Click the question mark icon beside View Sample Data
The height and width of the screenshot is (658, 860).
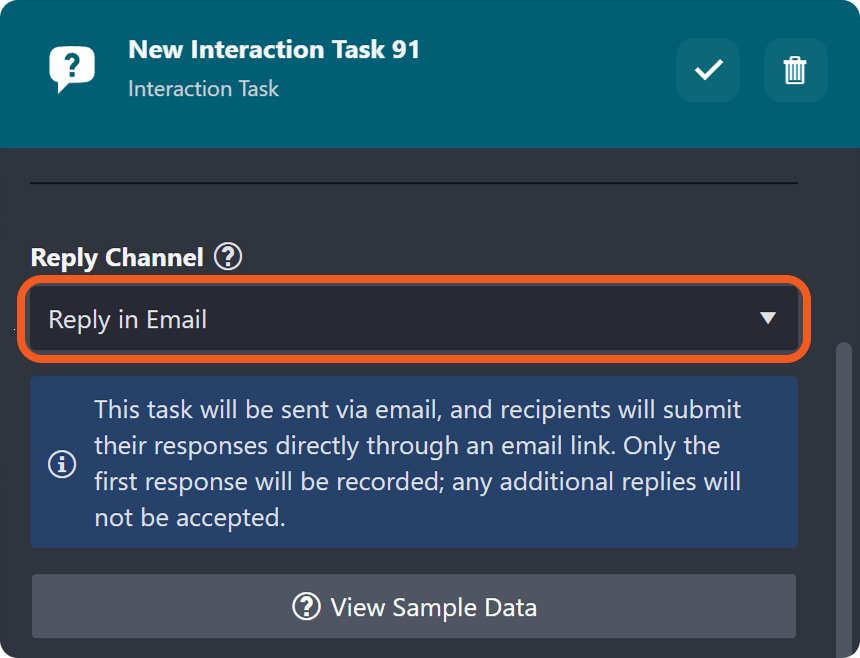click(x=306, y=606)
